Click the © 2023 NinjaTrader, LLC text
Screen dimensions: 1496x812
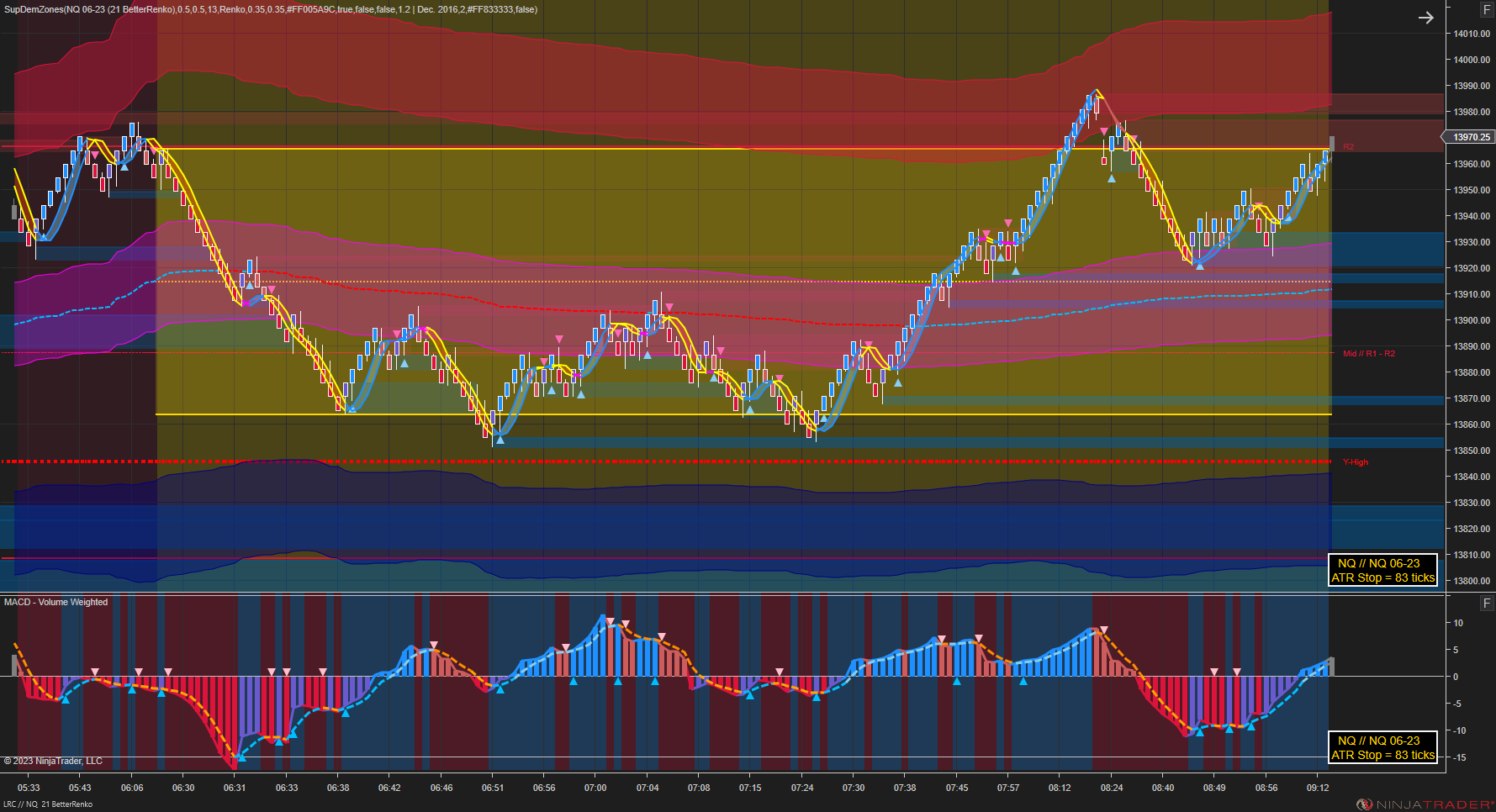[53, 761]
